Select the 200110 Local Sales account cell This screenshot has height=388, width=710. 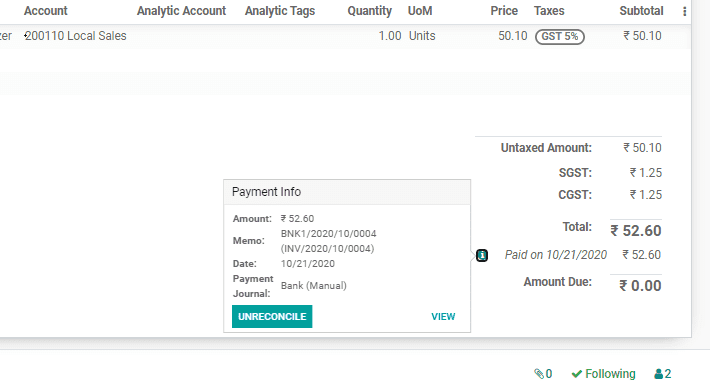click(x=76, y=36)
